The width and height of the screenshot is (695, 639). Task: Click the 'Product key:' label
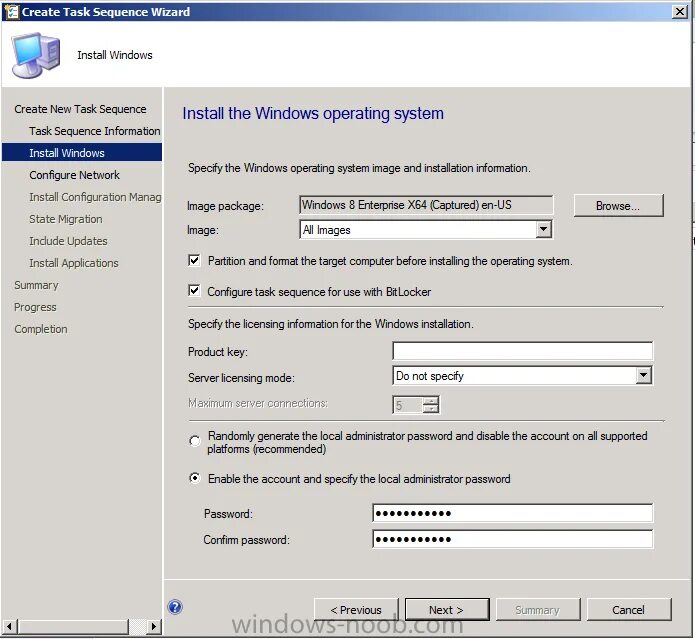tap(218, 352)
